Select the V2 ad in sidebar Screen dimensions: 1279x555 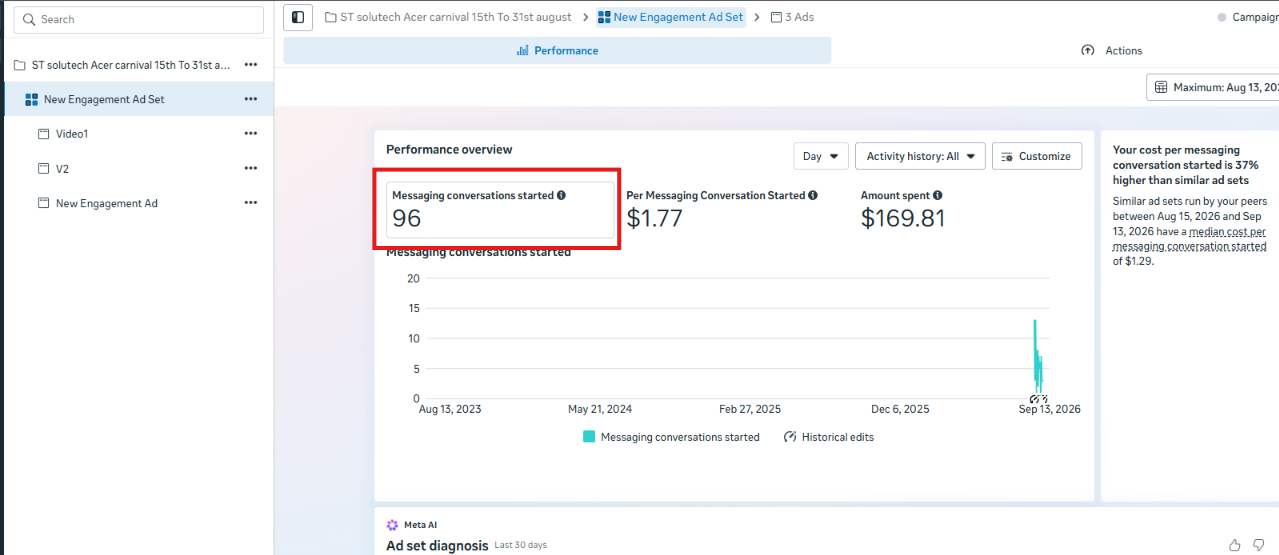tap(62, 169)
